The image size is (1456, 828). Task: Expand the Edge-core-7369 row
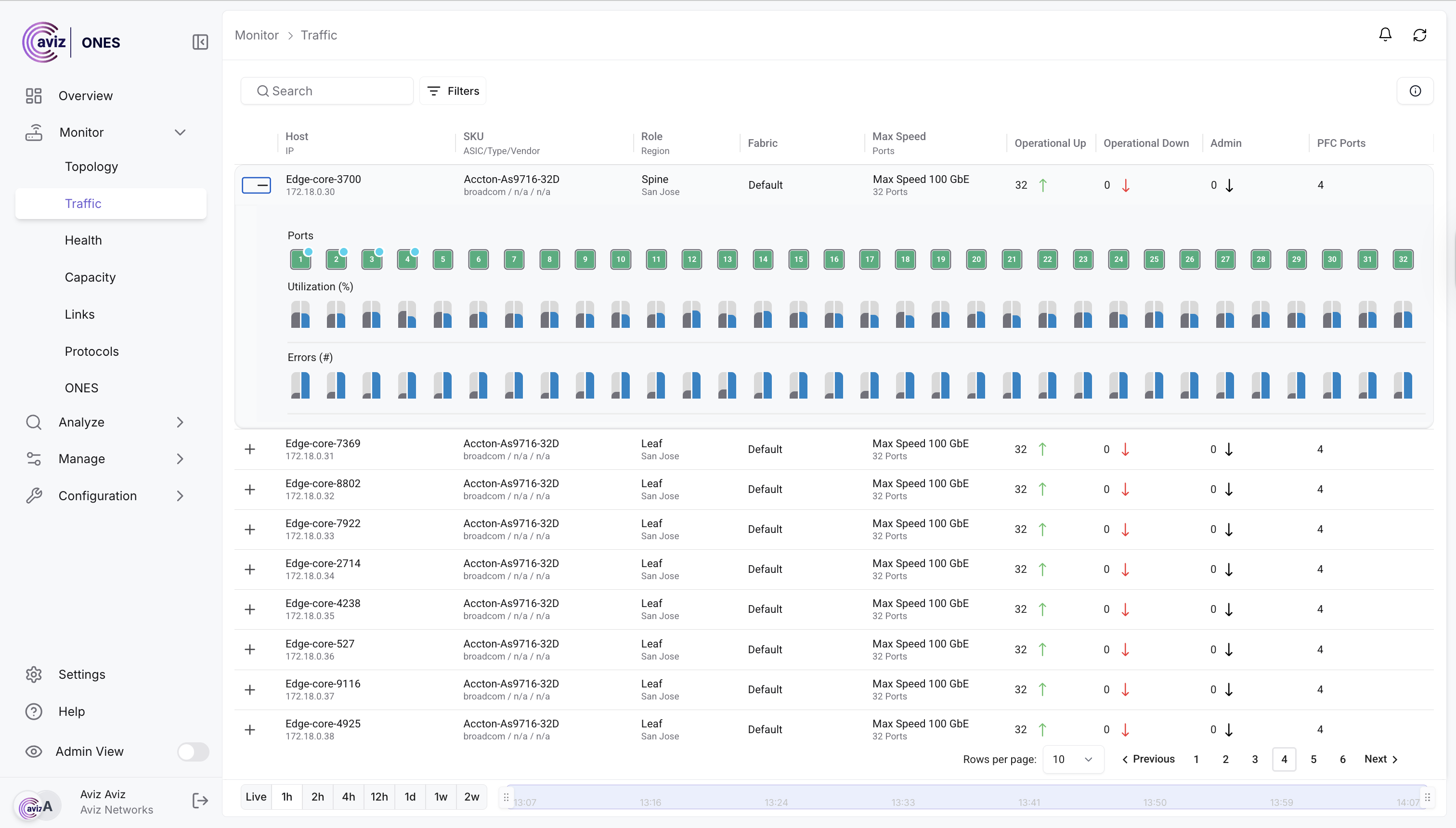coord(250,449)
